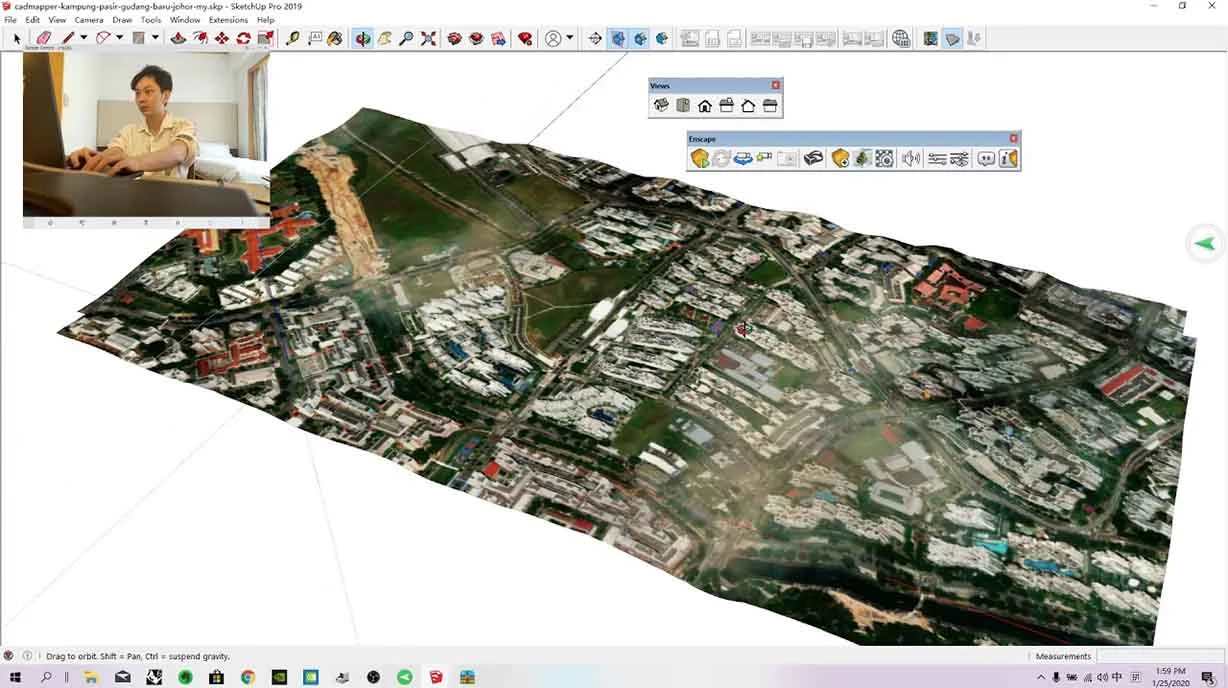Viewport: 1228px width, 688px height.
Task: Open the Extensions menu
Action: tap(228, 20)
